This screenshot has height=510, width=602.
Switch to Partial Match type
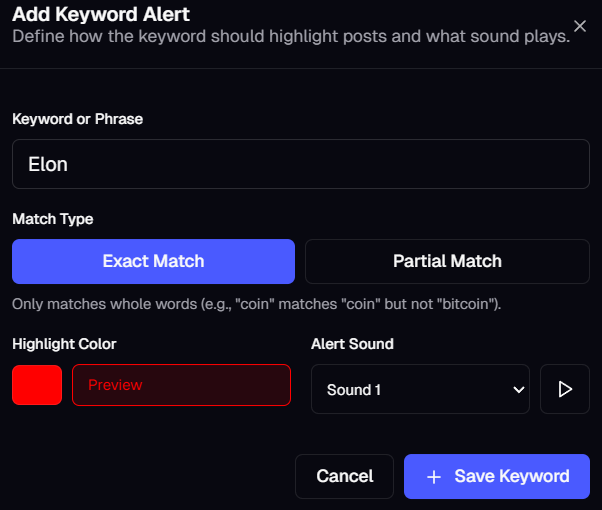[x=447, y=261]
